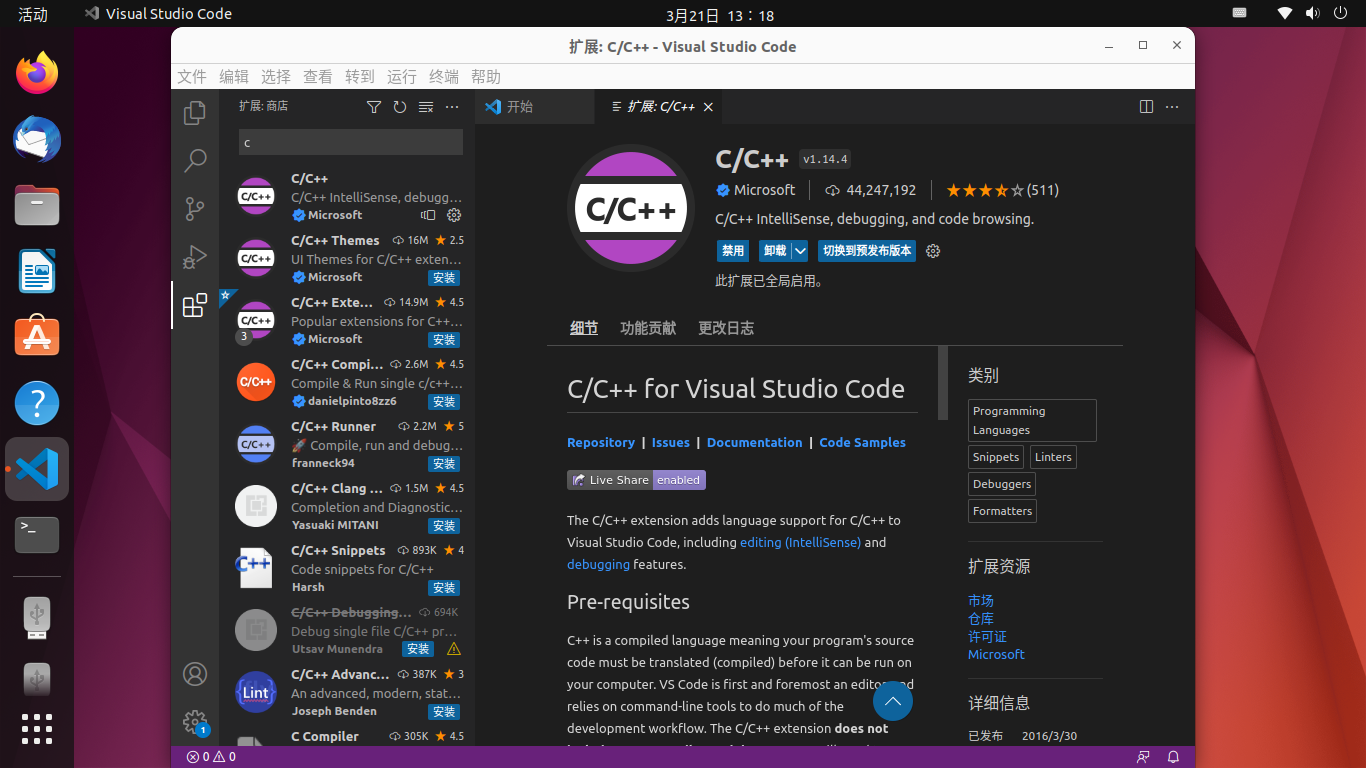Select the Debuggers category tag
This screenshot has height=768, width=1366.
pos(1002,484)
